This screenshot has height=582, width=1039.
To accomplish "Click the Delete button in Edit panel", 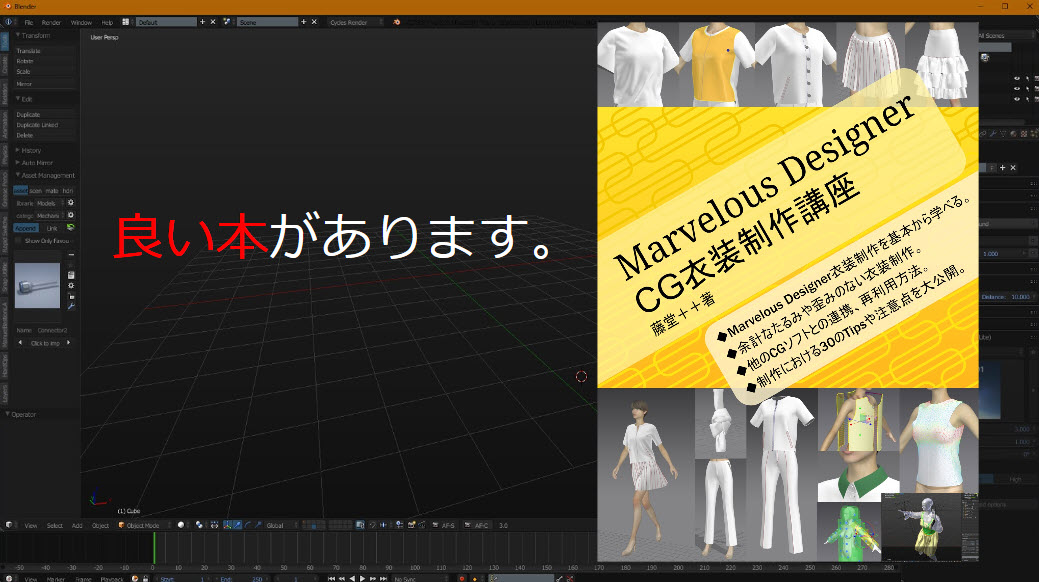I will coord(44,135).
